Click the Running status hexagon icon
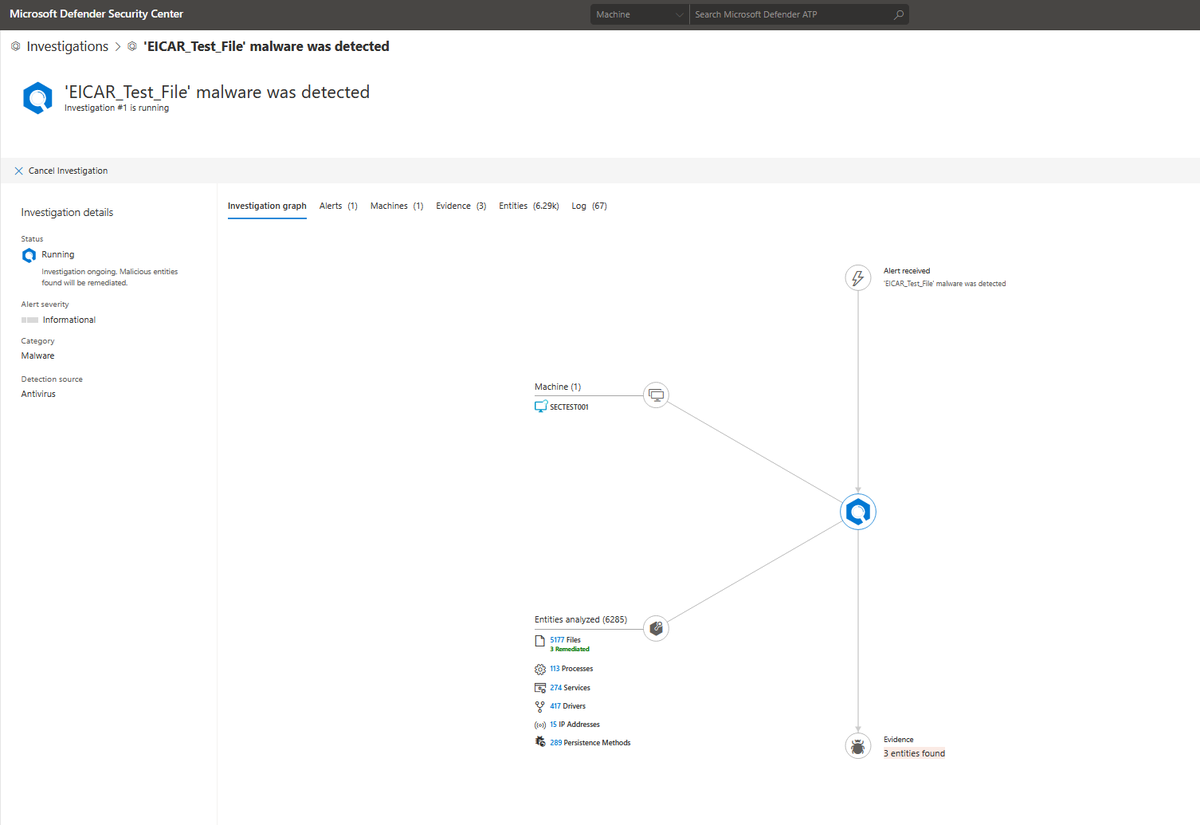1200x825 pixels. pos(28,255)
